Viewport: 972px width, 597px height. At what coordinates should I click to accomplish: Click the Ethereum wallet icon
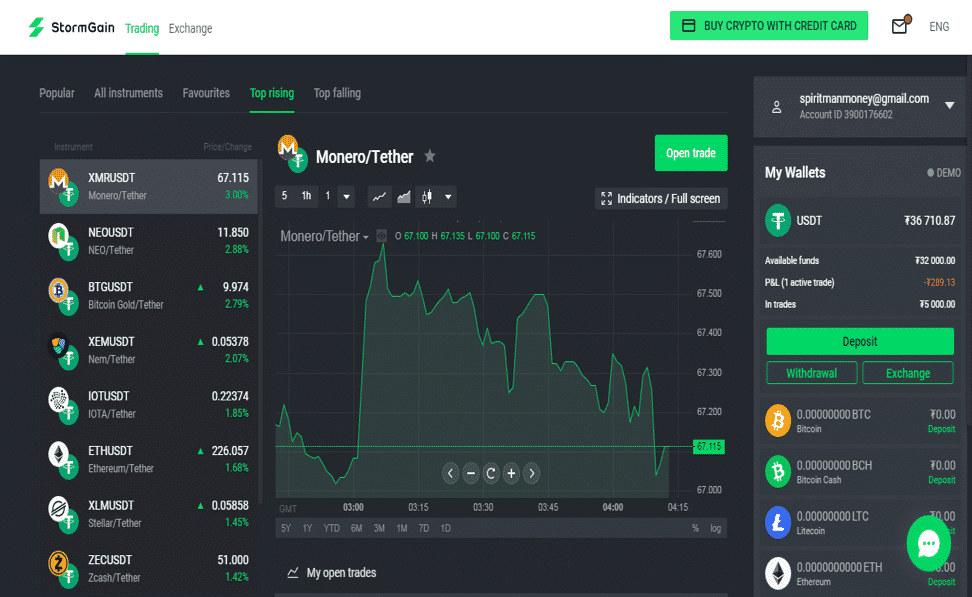click(778, 573)
